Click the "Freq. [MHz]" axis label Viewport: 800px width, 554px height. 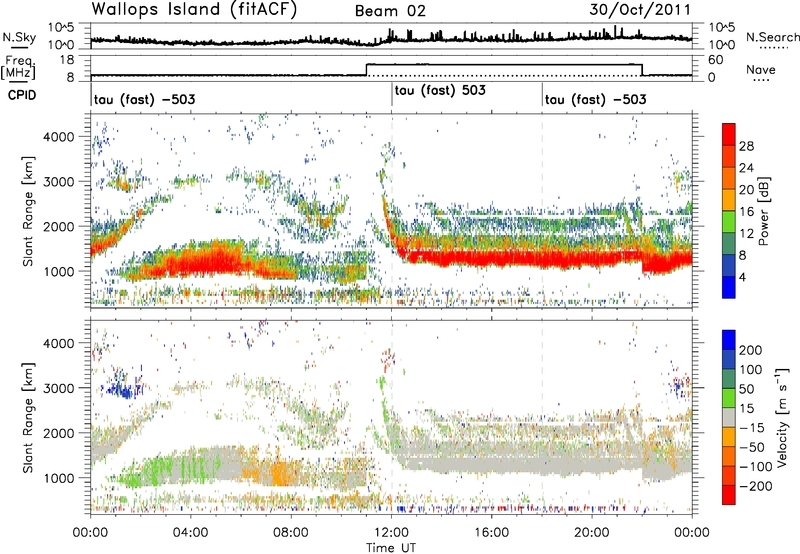(18, 67)
